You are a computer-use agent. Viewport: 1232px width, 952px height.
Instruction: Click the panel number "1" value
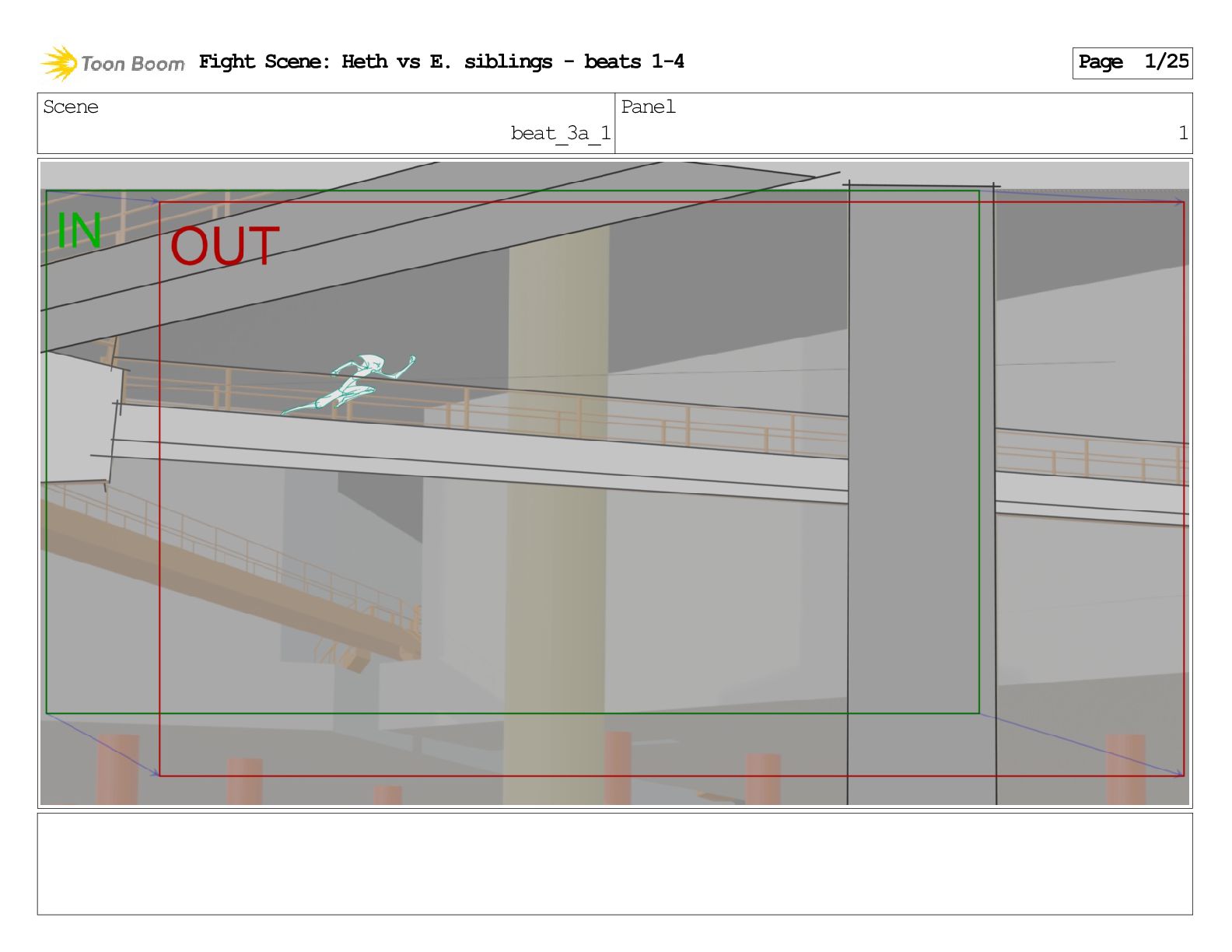[1183, 134]
